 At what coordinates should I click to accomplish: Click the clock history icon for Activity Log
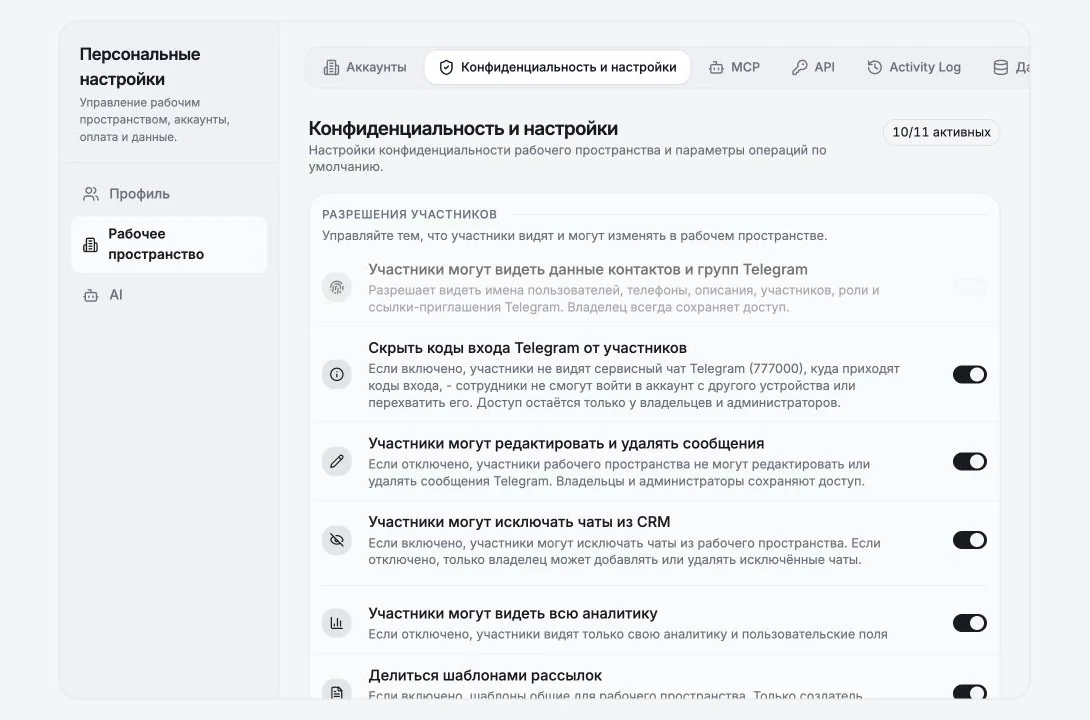coord(875,67)
